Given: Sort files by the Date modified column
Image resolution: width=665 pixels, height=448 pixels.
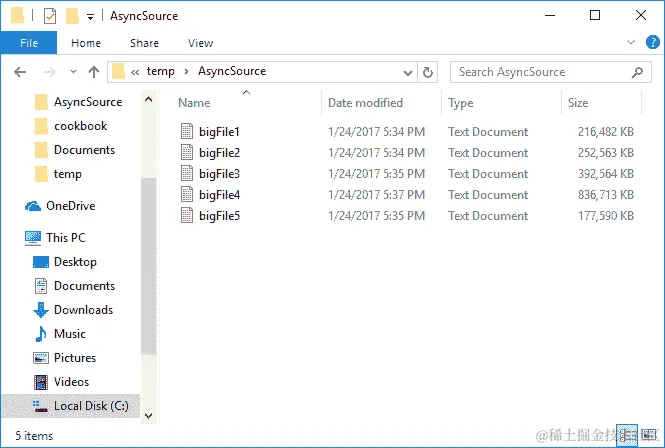Looking at the screenshot, I should point(365,103).
